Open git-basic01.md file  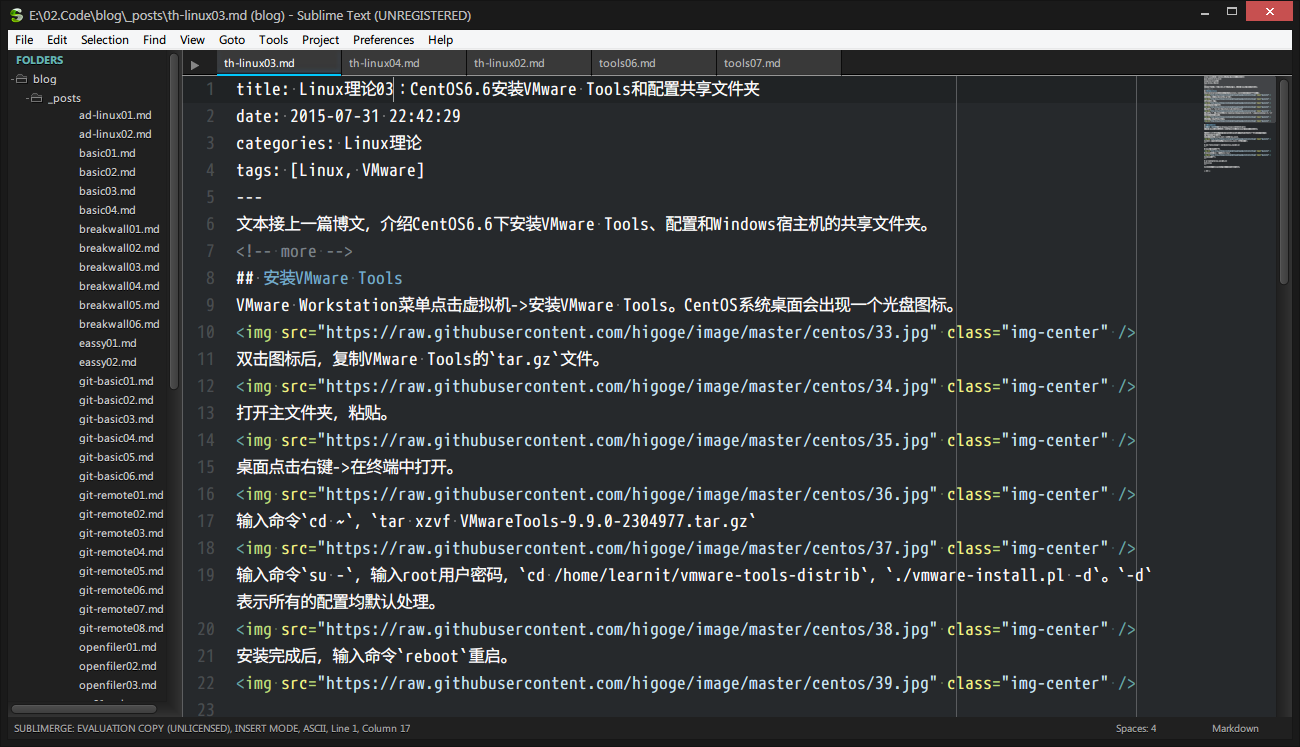(116, 381)
